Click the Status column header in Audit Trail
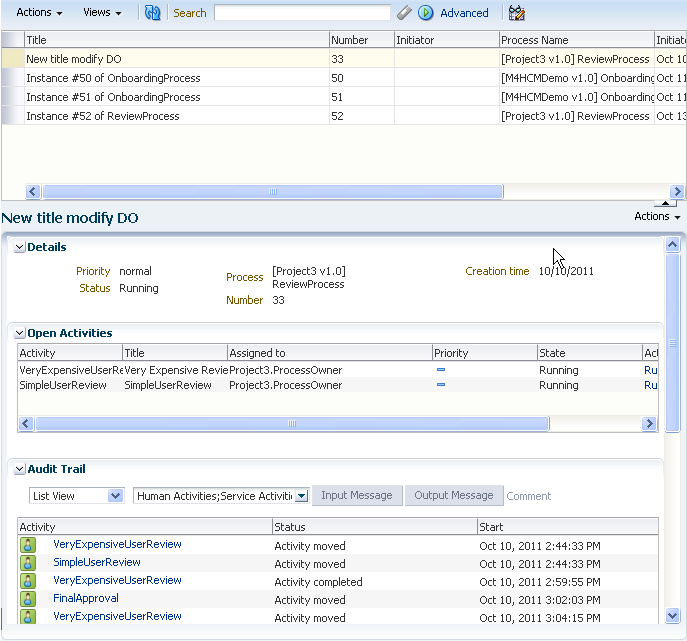This screenshot has width=687, height=641. pos(375,527)
